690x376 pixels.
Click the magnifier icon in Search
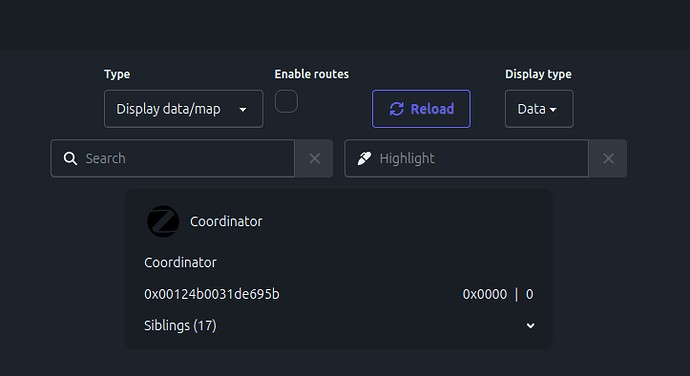(x=70, y=159)
